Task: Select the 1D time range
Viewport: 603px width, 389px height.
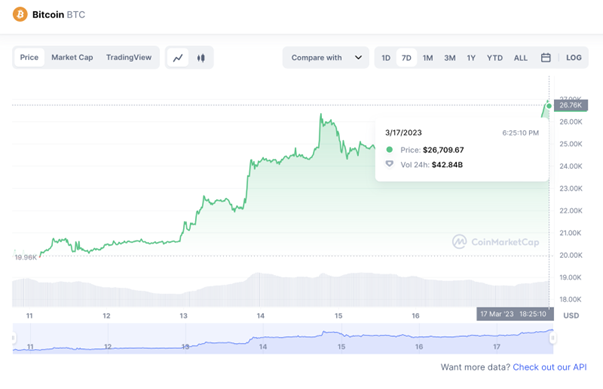Action: tap(386, 58)
